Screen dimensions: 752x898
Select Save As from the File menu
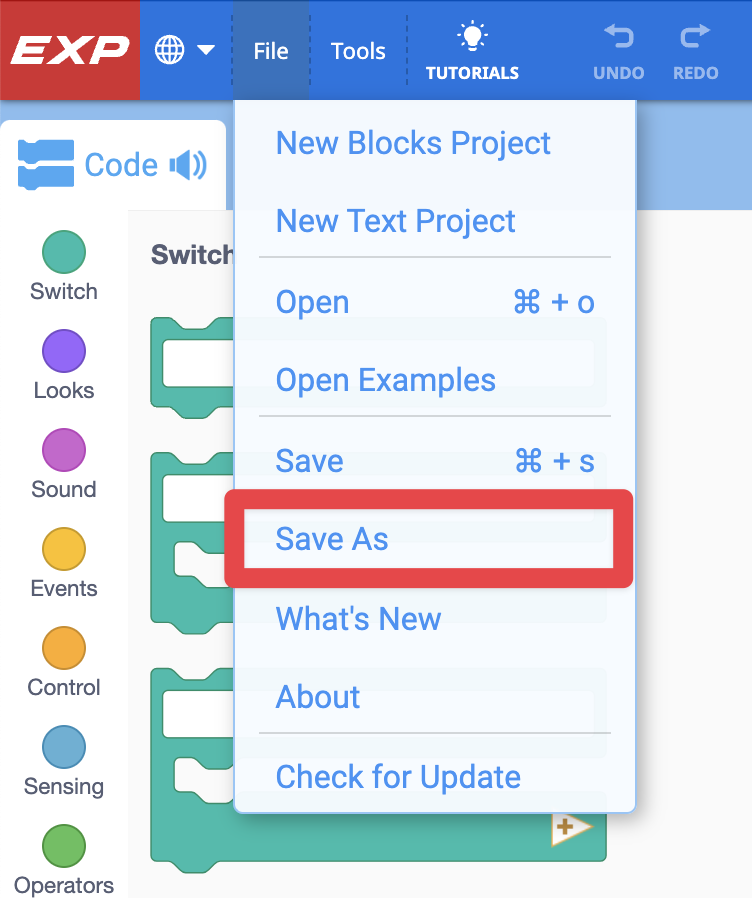pyautogui.click(x=331, y=539)
